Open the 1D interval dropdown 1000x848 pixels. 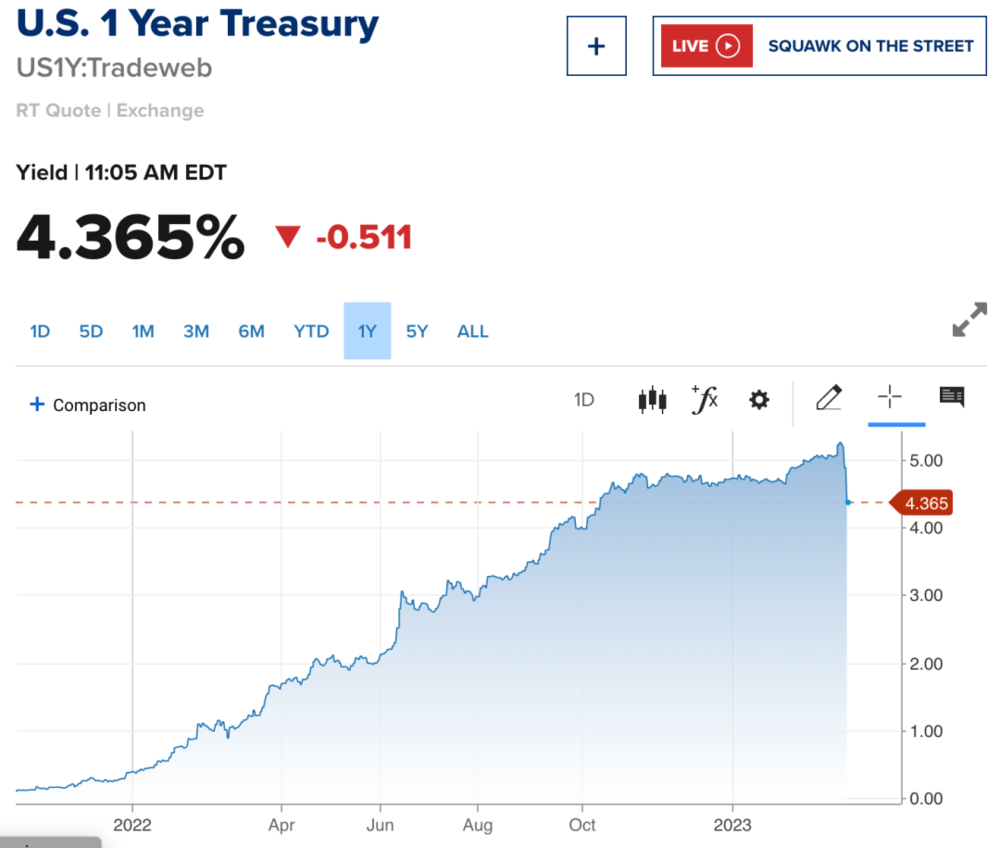[584, 400]
